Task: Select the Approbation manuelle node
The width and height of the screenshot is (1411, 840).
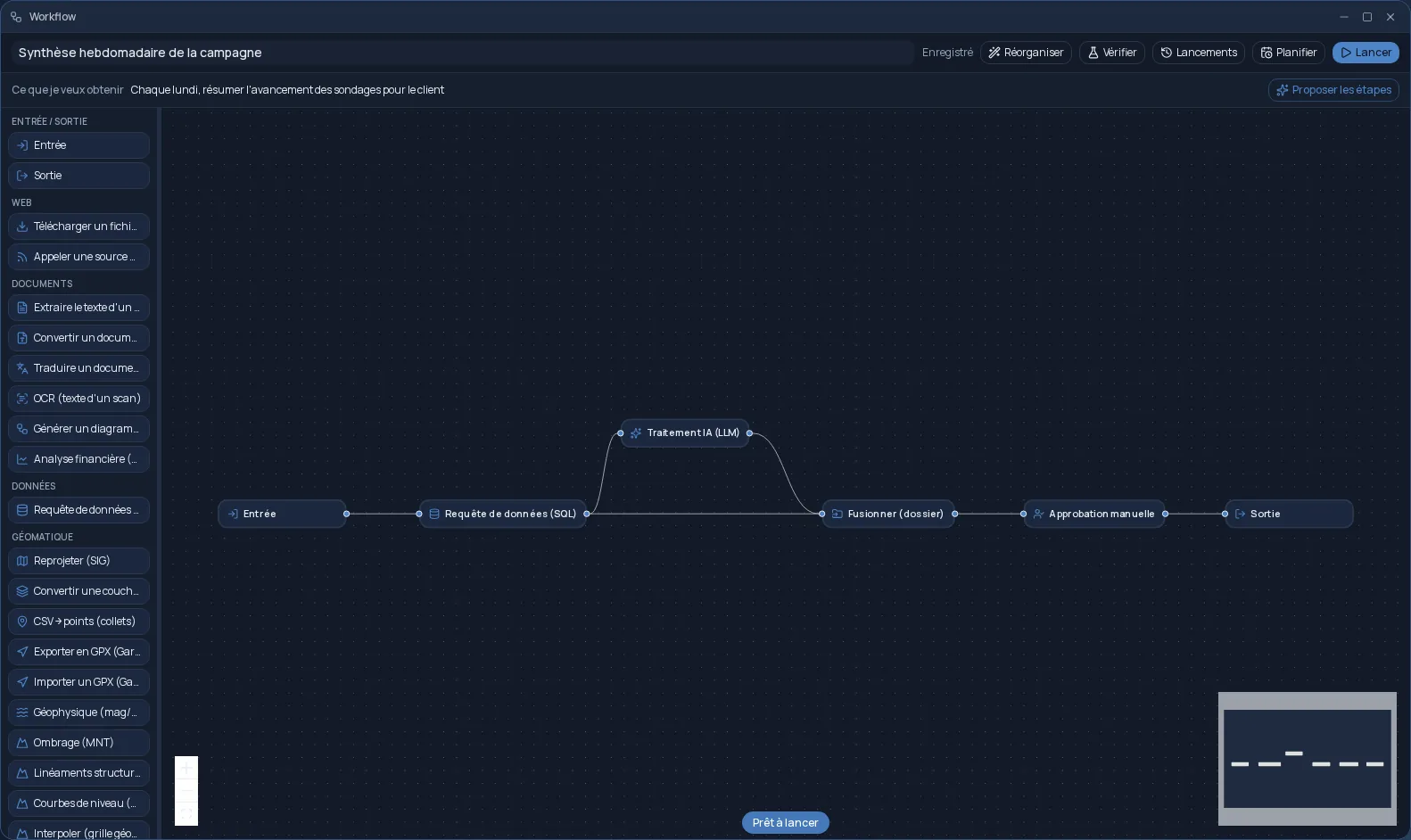Action: (1094, 514)
